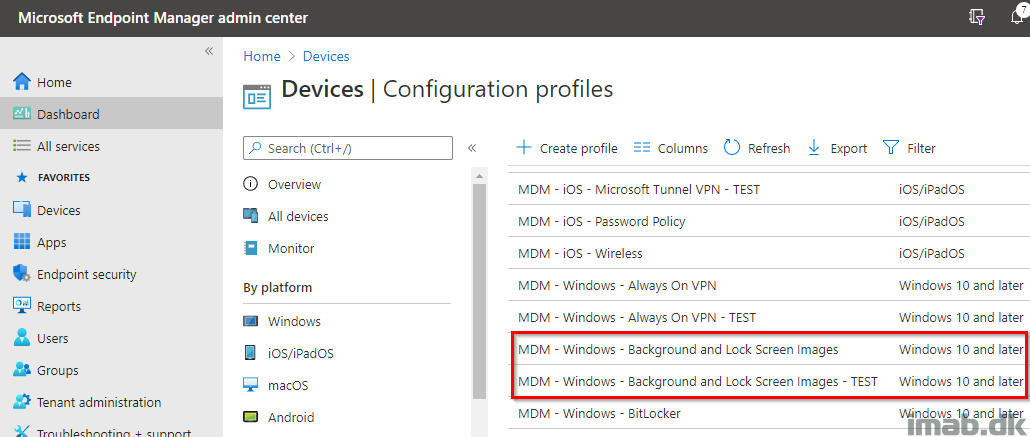Open MDM - Windows - Always On VPN - TEST
1030x437 pixels.
pyautogui.click(x=637, y=317)
